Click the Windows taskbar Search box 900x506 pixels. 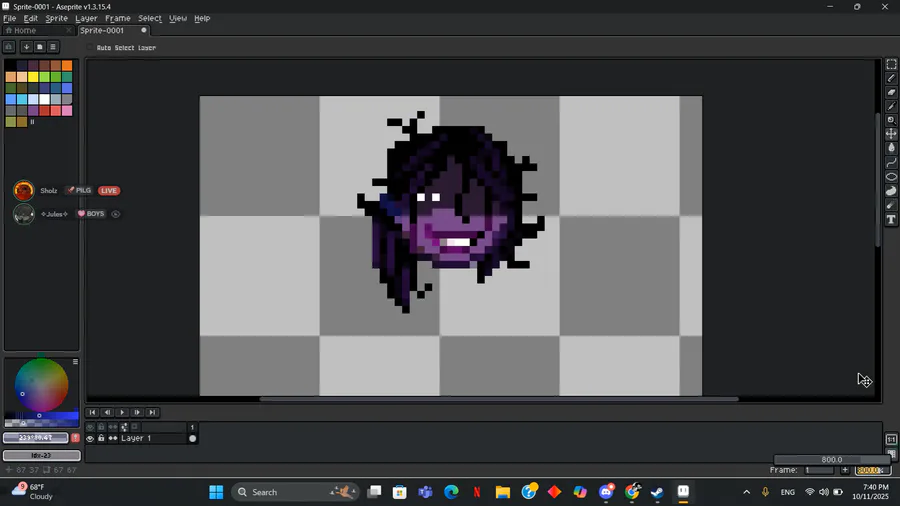295,492
